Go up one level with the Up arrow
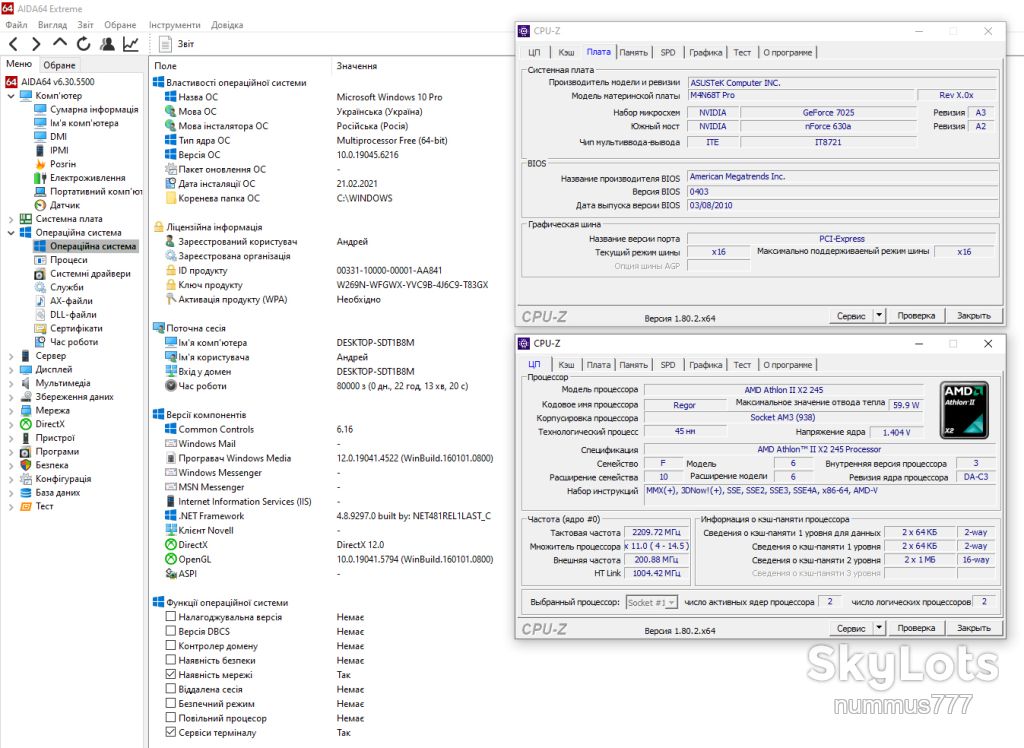1024x748 pixels. coord(60,43)
